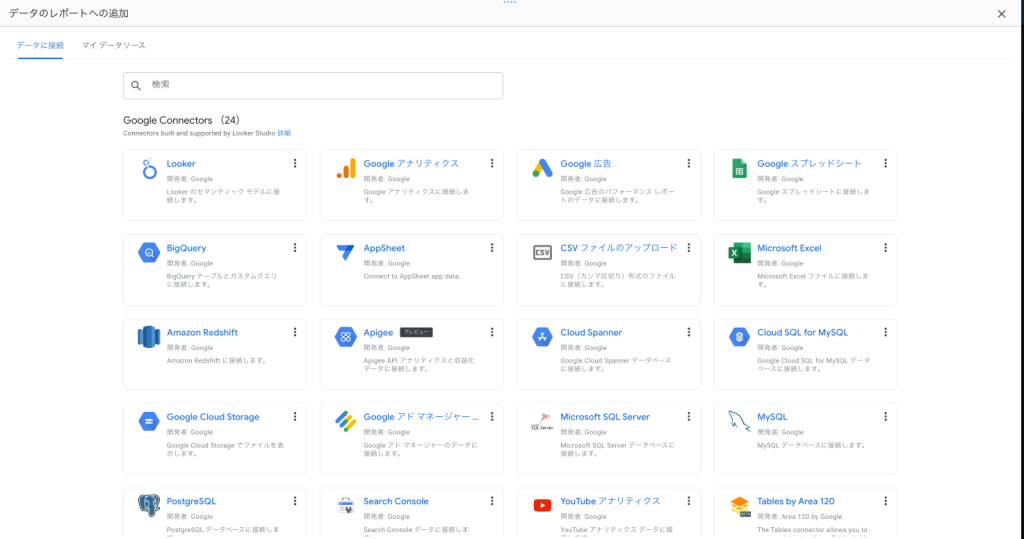Click the Looker connector icon
This screenshot has width=1024, height=539.
(150, 169)
